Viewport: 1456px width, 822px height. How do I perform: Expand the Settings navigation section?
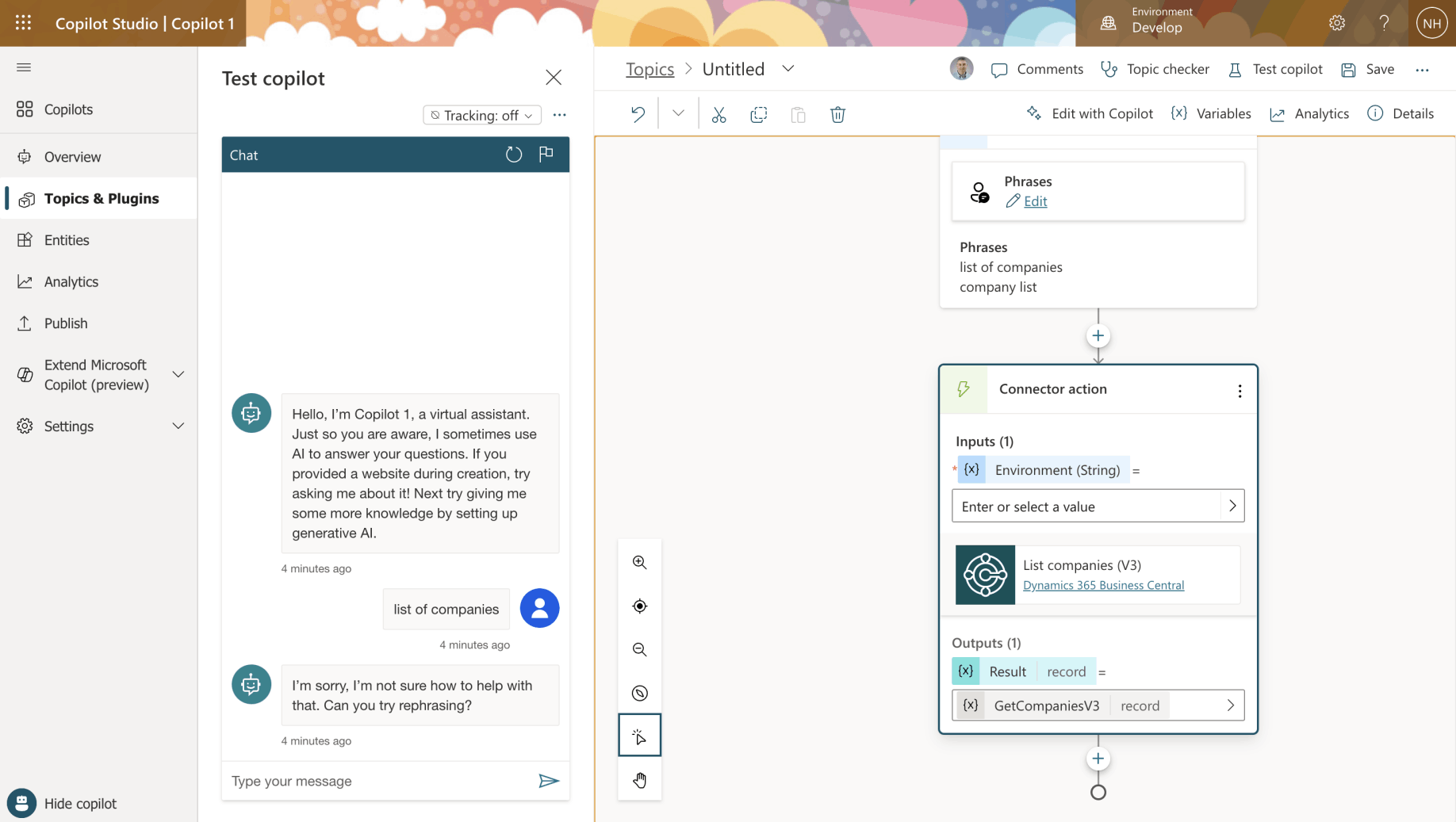tap(178, 426)
